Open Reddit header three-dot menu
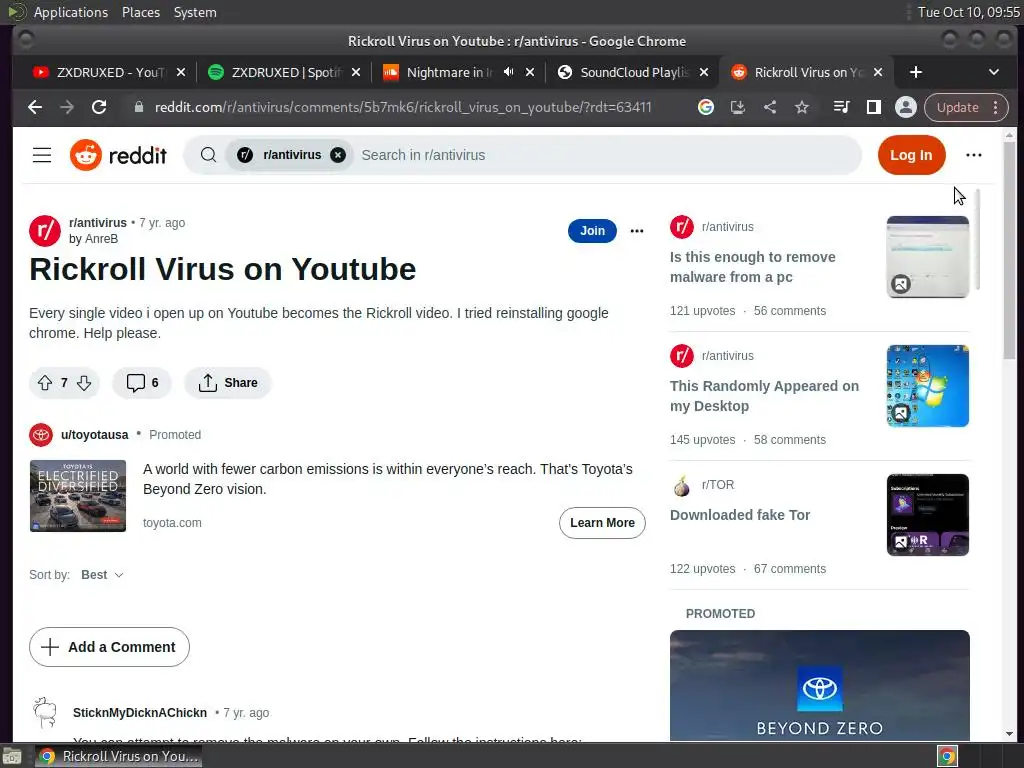 (974, 155)
